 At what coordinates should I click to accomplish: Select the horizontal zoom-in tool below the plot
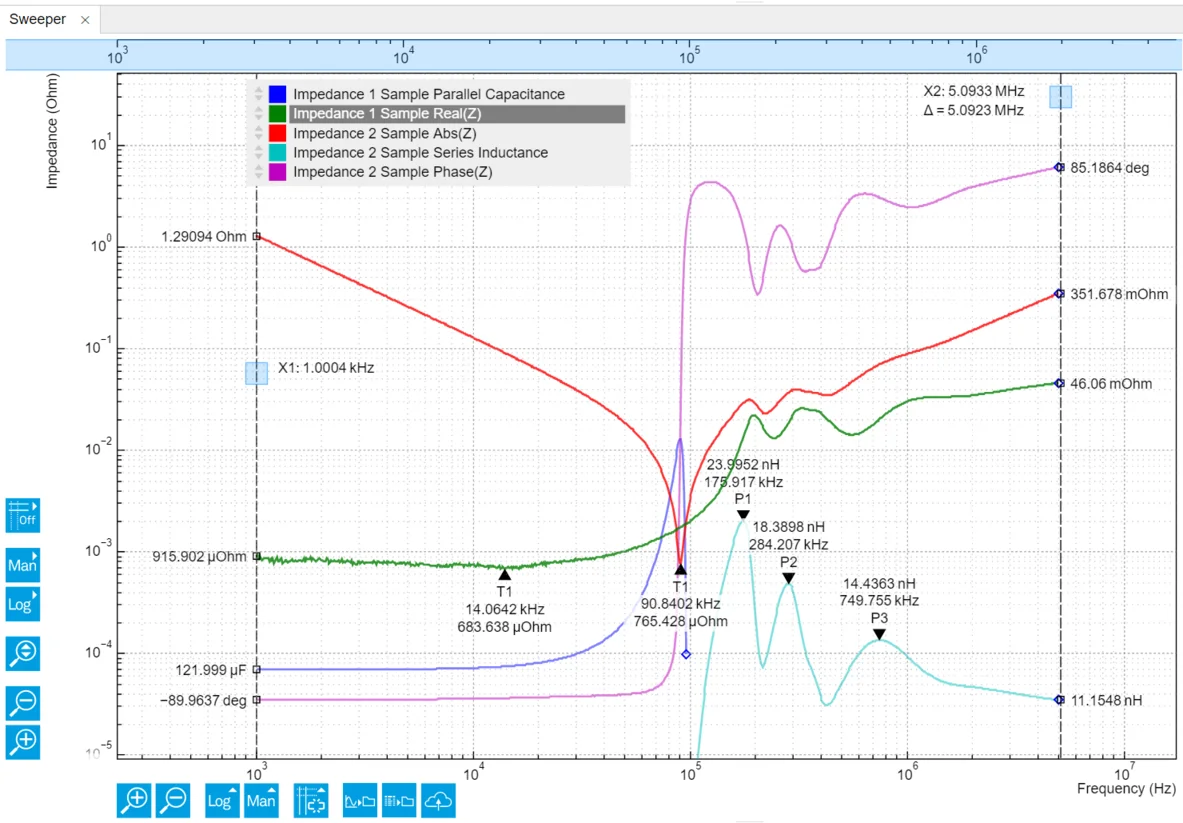click(x=134, y=800)
